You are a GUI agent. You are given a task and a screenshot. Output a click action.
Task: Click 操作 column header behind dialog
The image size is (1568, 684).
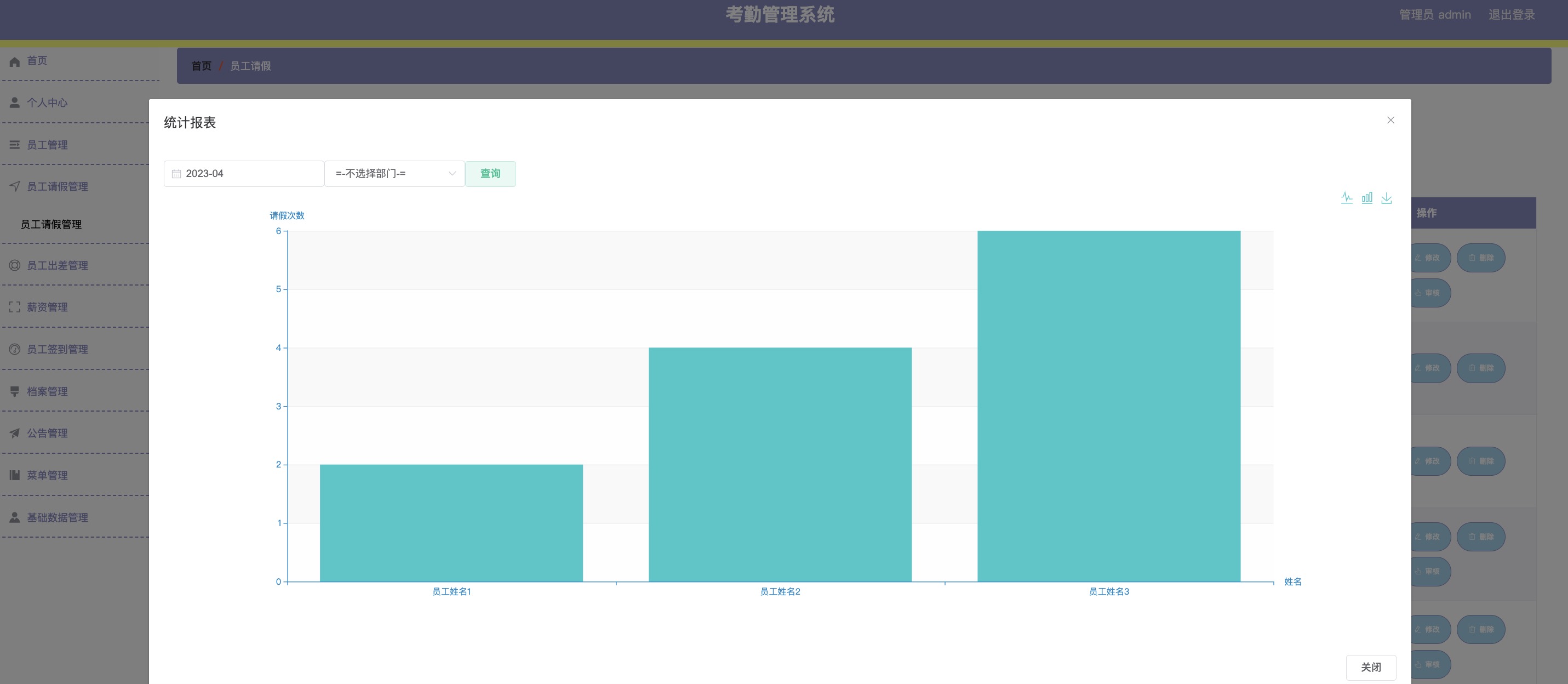[1426, 213]
